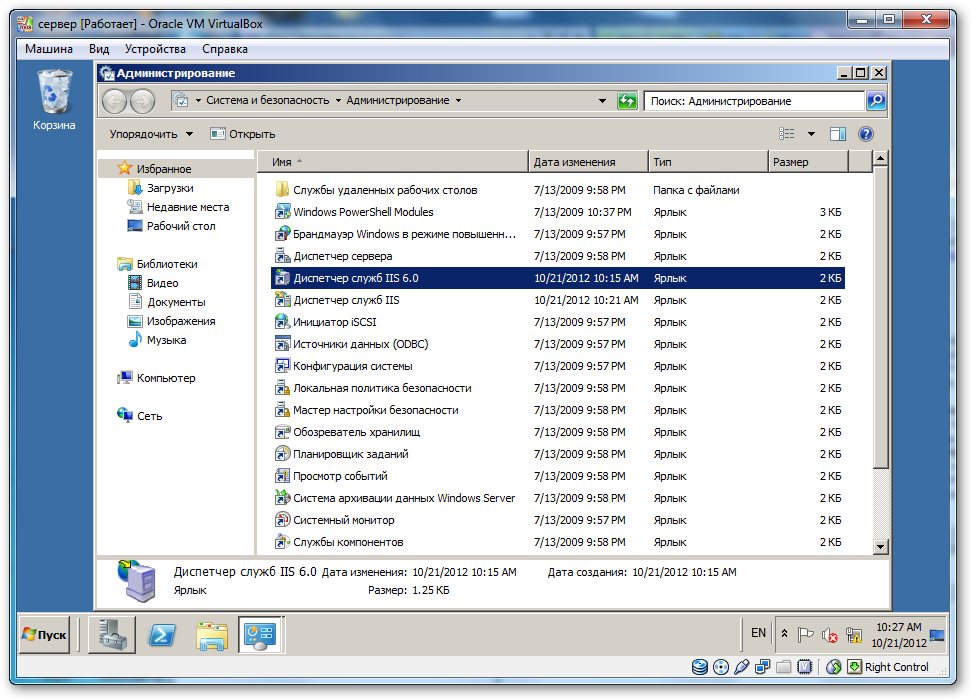Sort by the Тип column header
Viewport: 971px width, 699px height.
708,162
